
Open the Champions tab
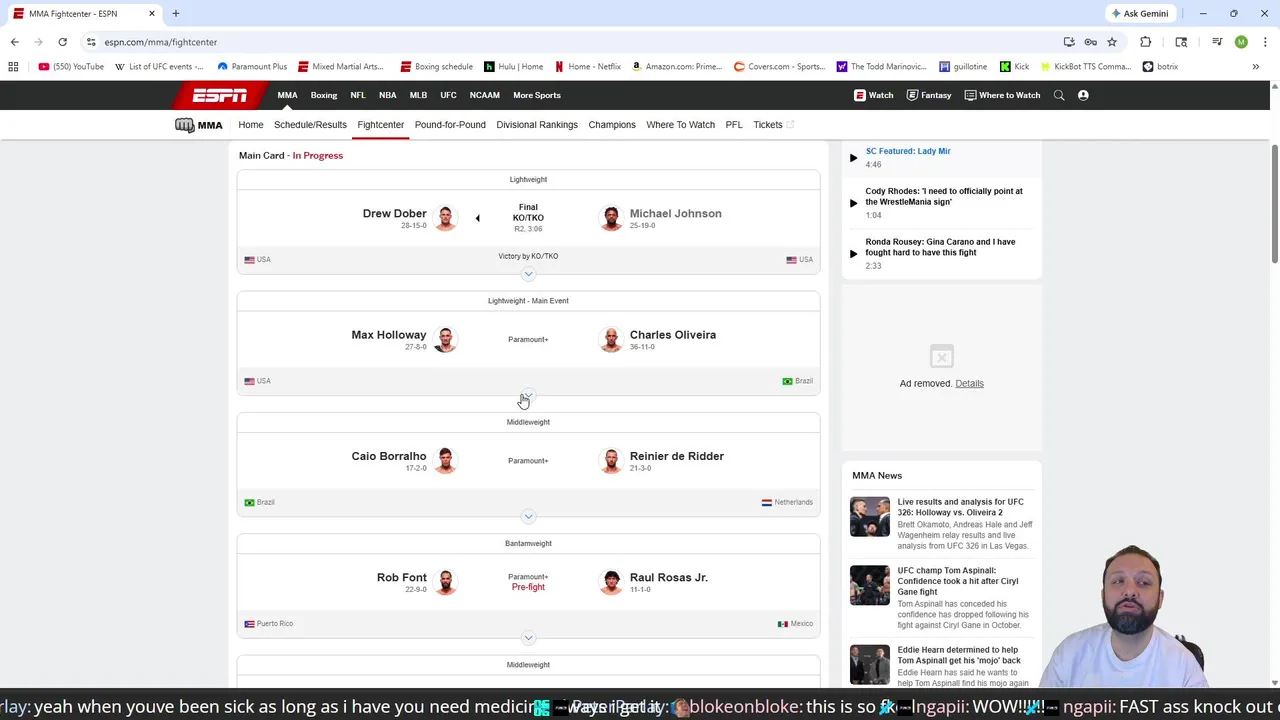(x=612, y=125)
